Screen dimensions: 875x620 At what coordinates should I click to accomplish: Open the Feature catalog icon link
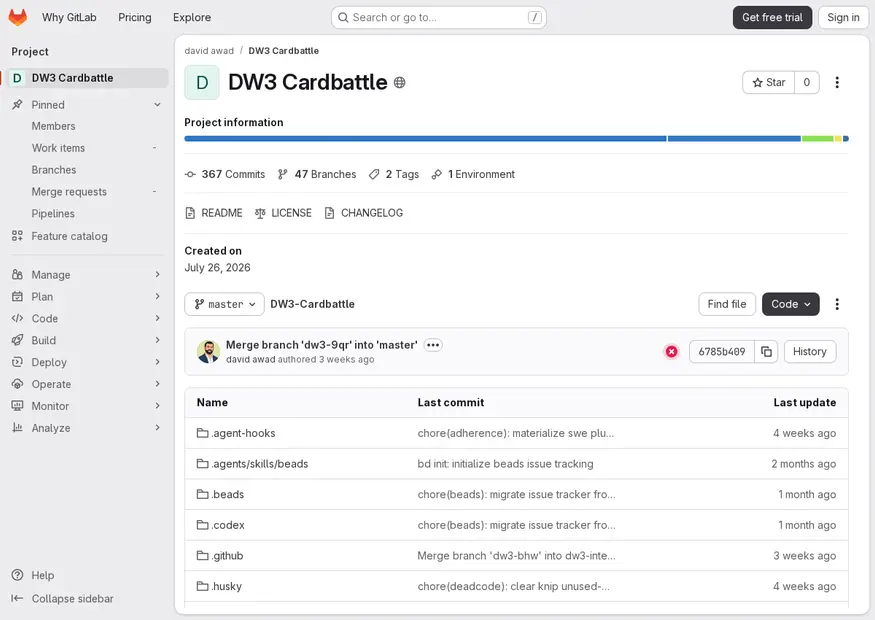pos(17,236)
